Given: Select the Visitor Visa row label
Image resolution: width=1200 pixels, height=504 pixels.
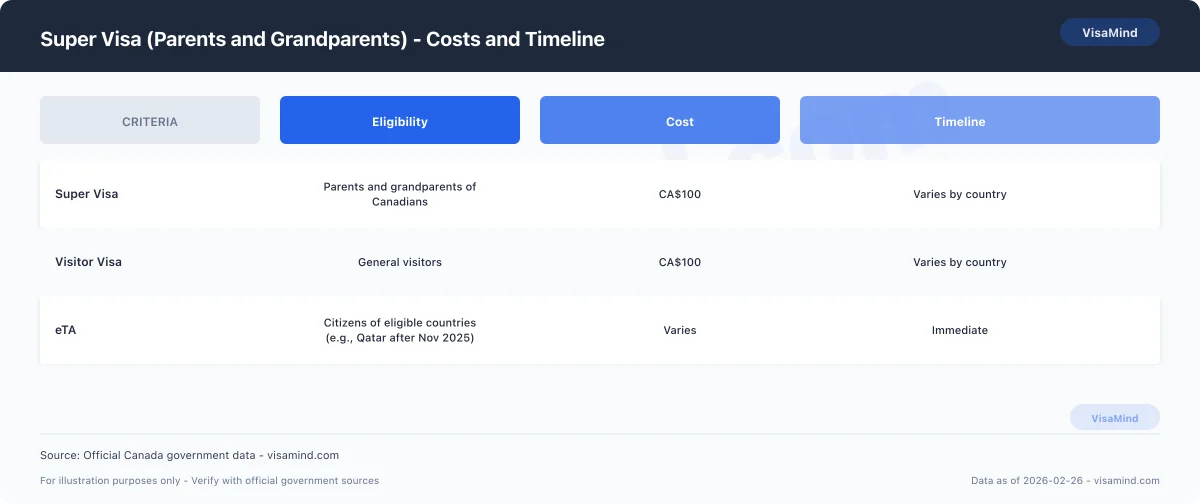Looking at the screenshot, I should coord(88,262).
